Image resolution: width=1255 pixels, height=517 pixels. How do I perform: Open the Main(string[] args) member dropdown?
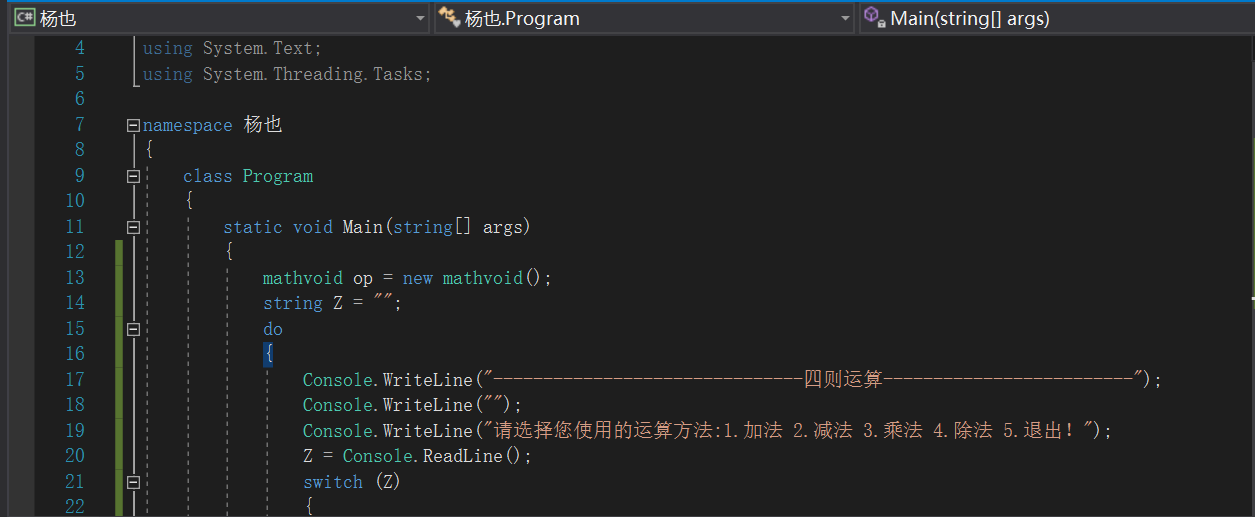1056,18
